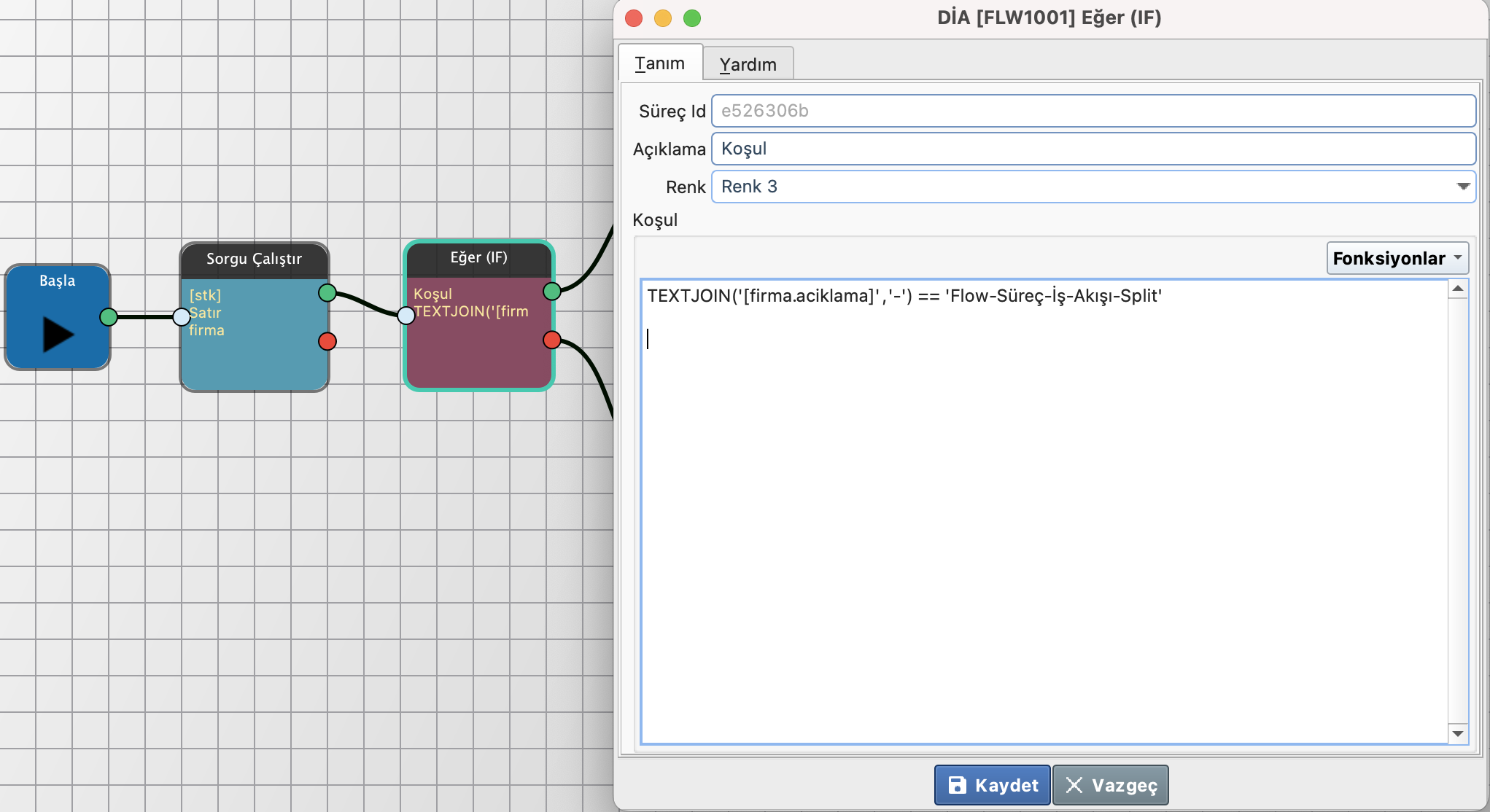Switch to the Yardım tab

(748, 64)
